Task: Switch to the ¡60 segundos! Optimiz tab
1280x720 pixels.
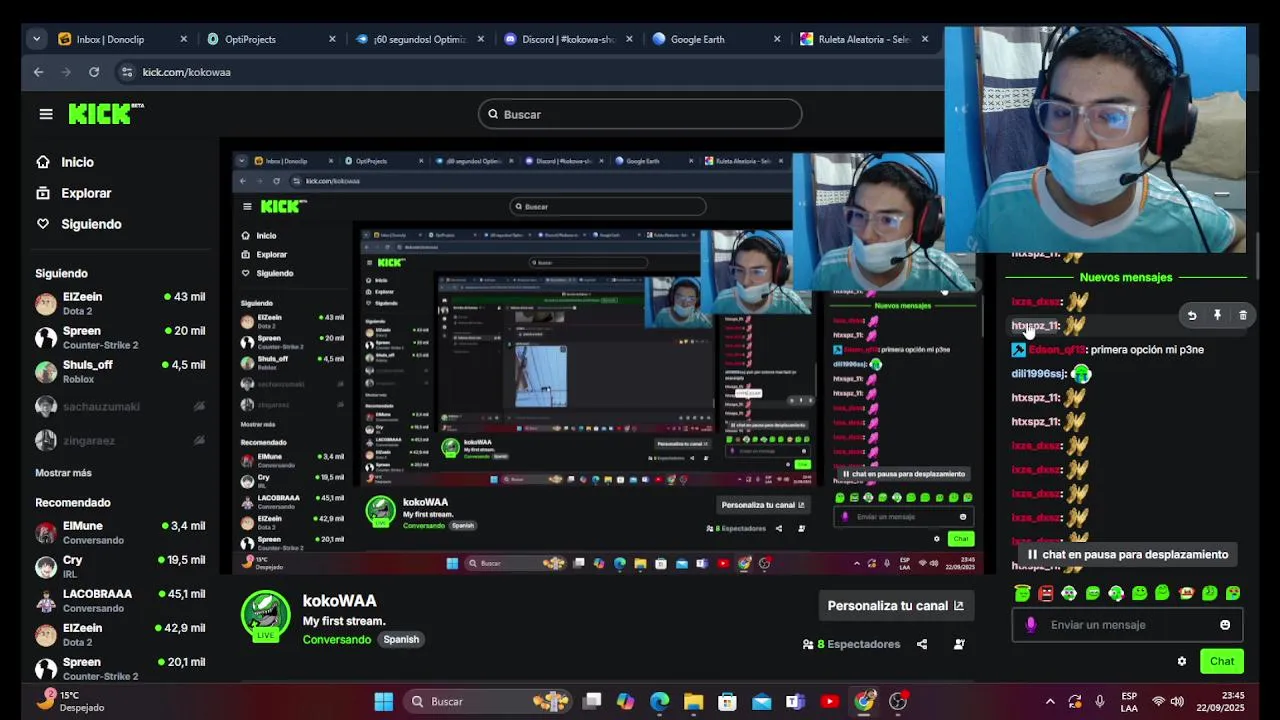Action: click(x=420, y=39)
